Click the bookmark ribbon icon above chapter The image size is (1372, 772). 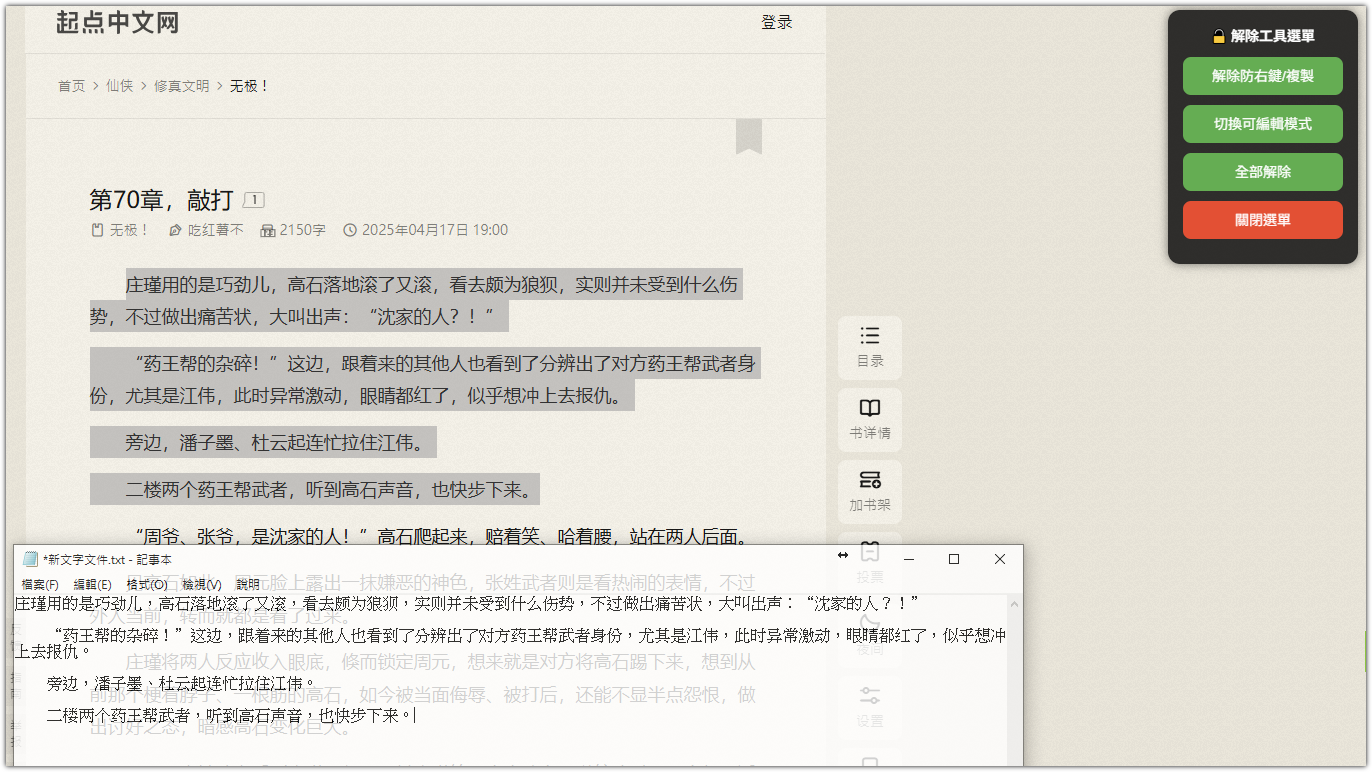pyautogui.click(x=749, y=136)
